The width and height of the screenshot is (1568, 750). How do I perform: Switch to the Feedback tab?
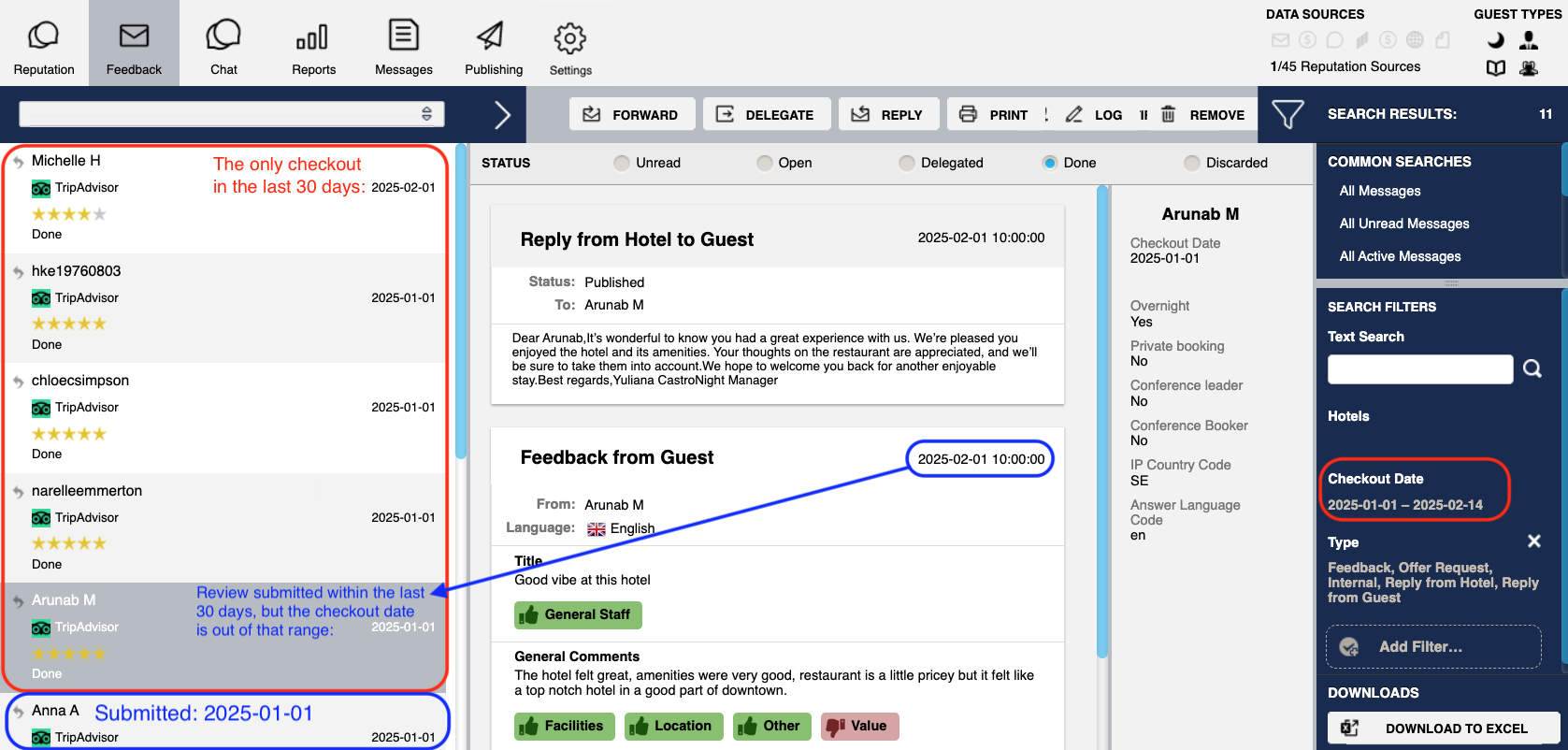134,43
